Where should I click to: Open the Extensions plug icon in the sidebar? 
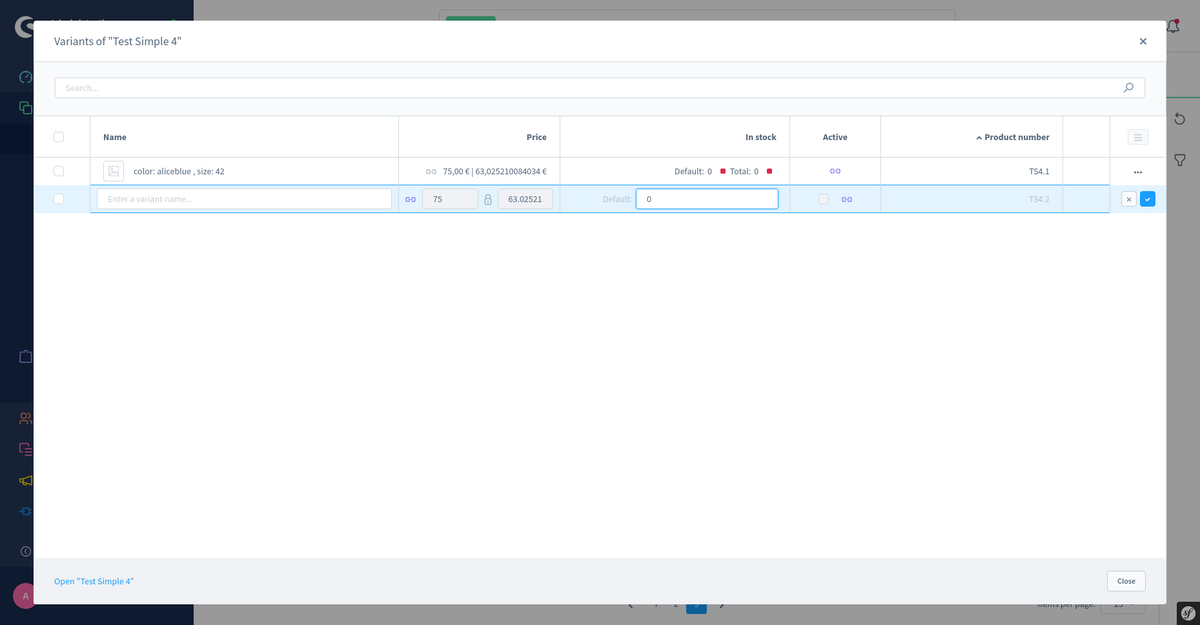tap(25, 511)
